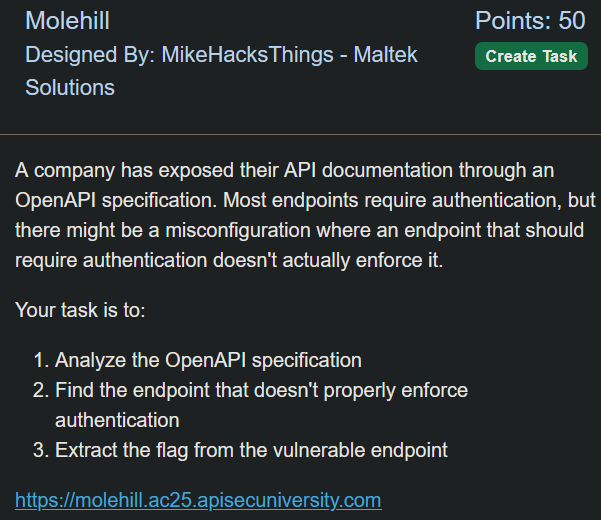The image size is (601, 520).
Task: Click the text doesn't actually enforce it
Action: click(x=328, y=261)
